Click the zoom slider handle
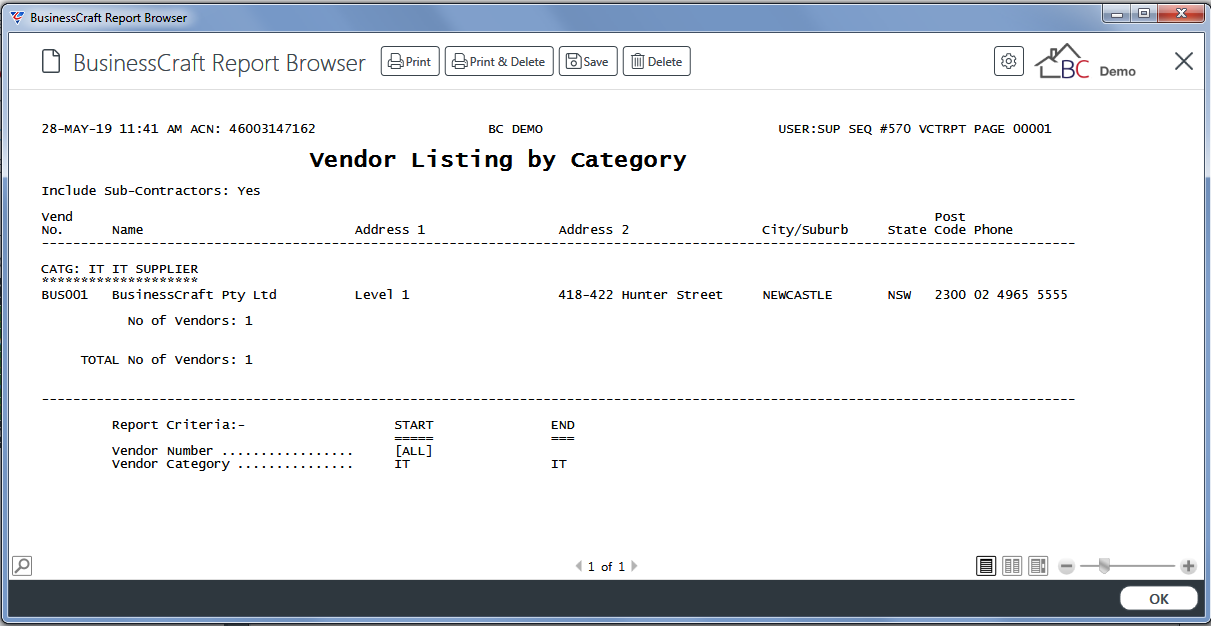 coord(1104,566)
